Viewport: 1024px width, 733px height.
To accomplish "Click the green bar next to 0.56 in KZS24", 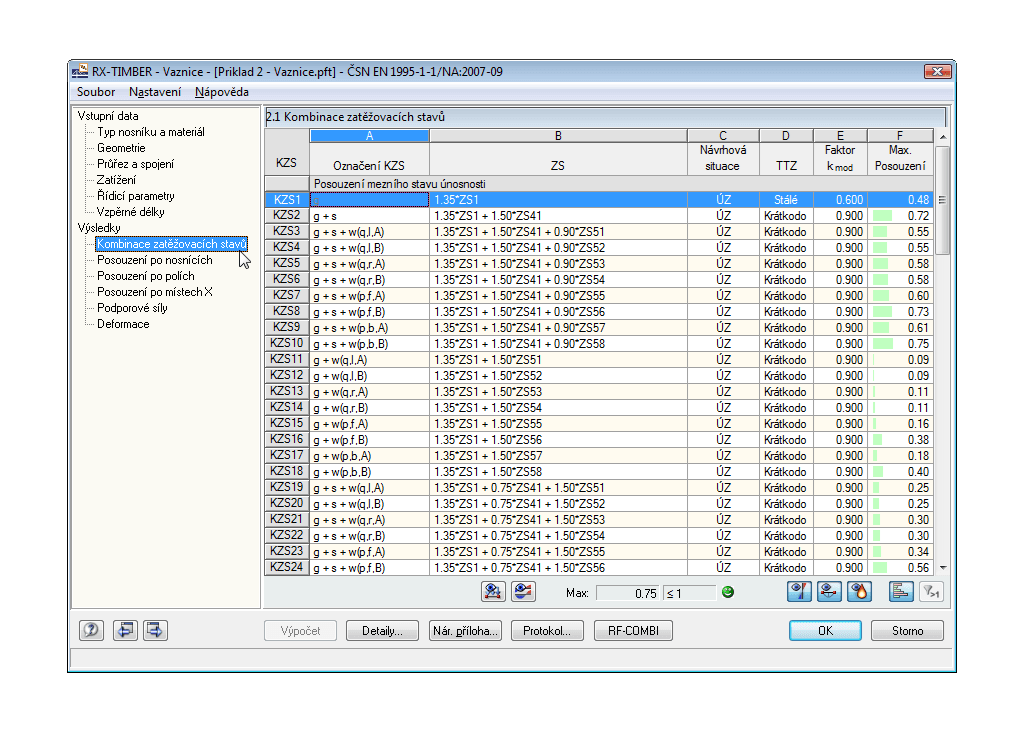I will pos(880,568).
